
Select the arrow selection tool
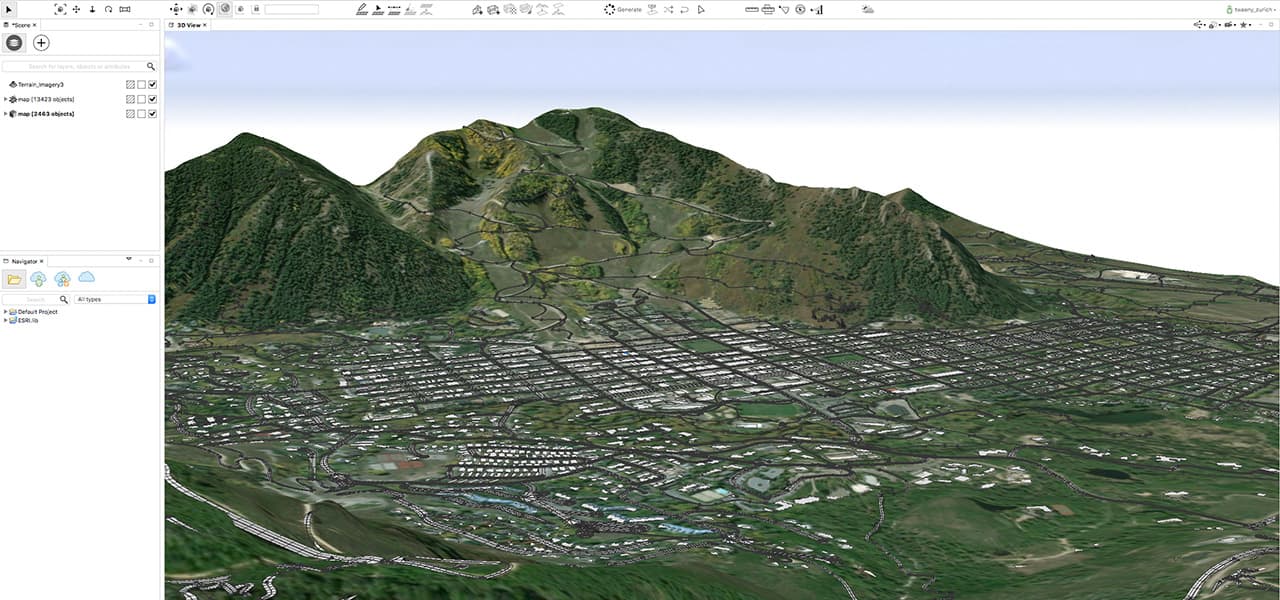click(x=8, y=9)
